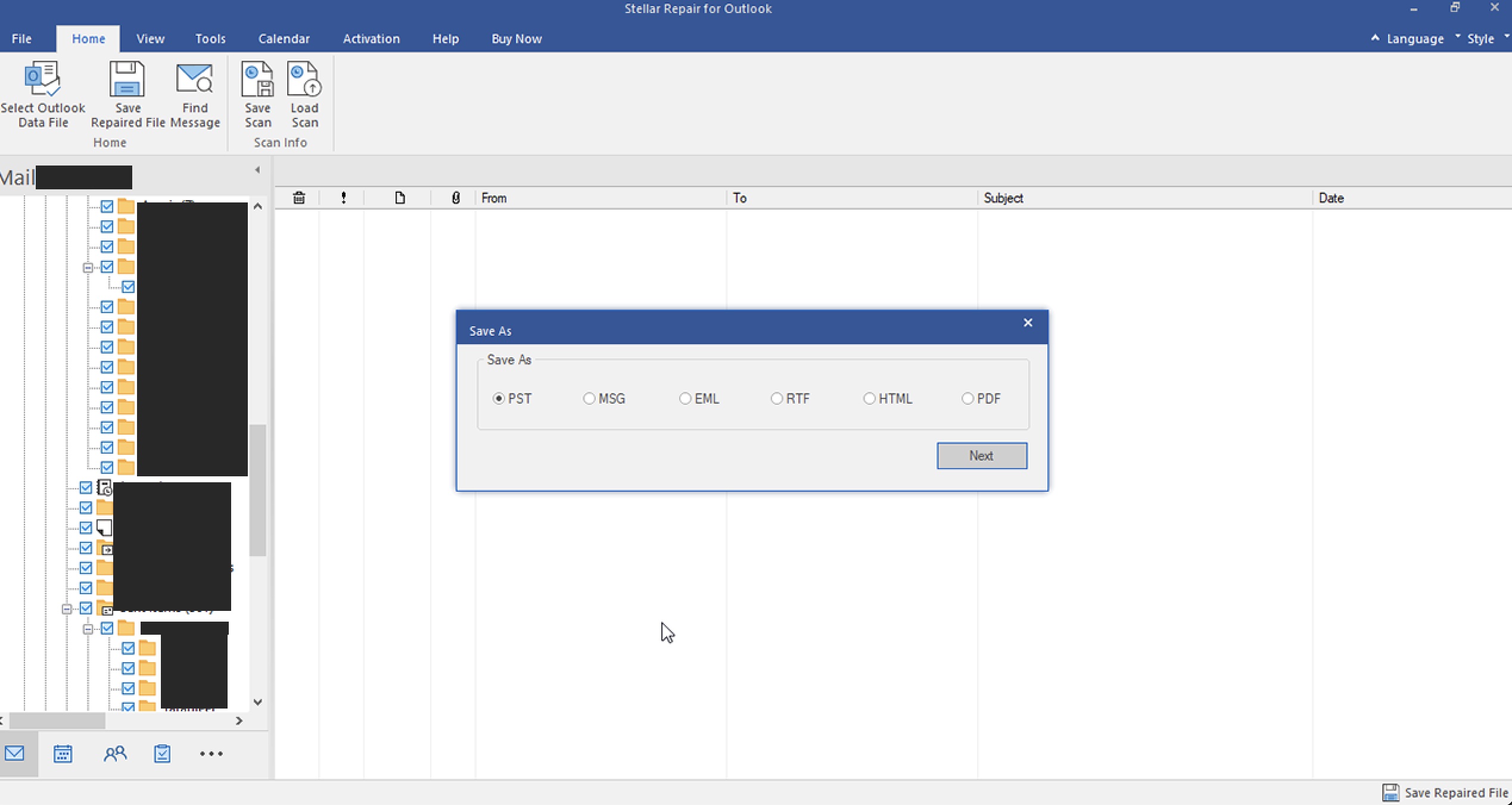
Task: Open the File menu
Action: click(x=21, y=39)
